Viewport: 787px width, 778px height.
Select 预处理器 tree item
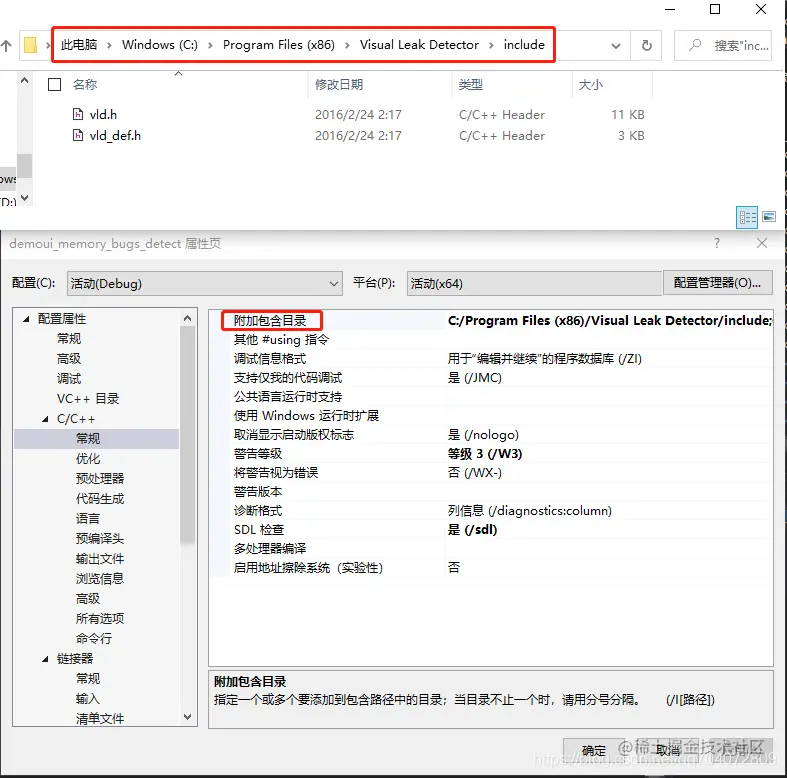pos(100,479)
